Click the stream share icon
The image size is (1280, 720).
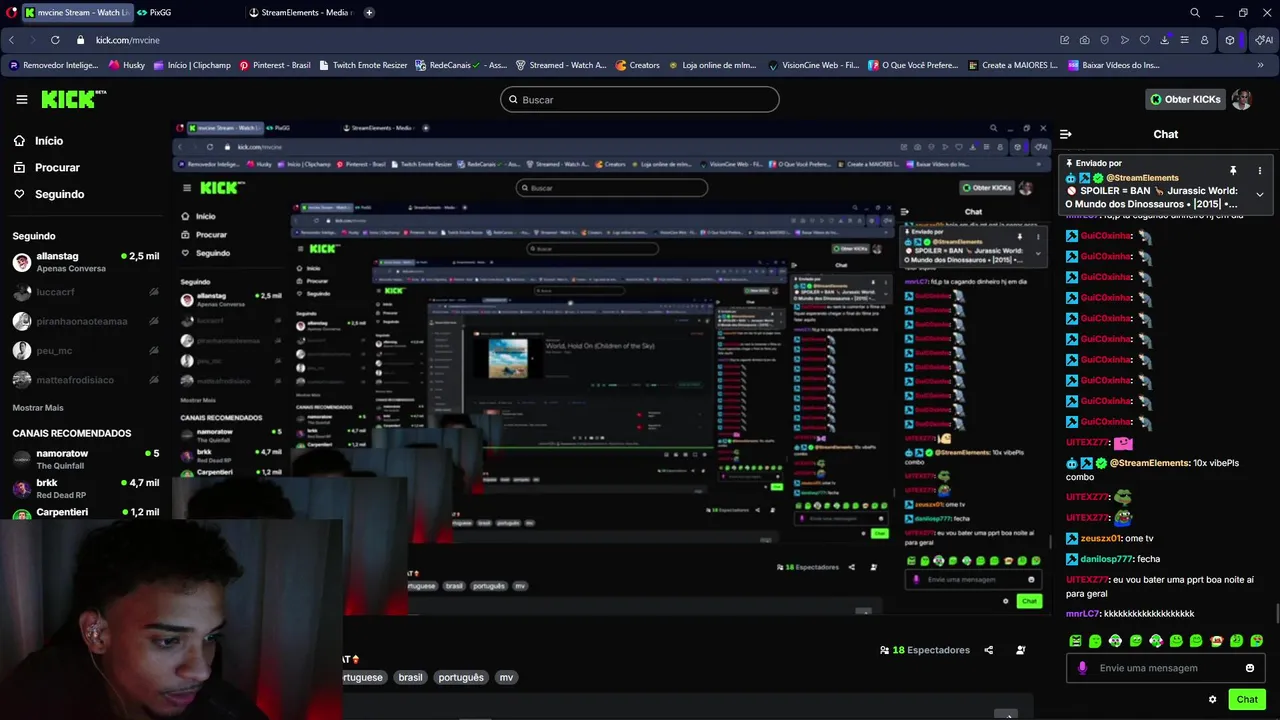click(988, 650)
